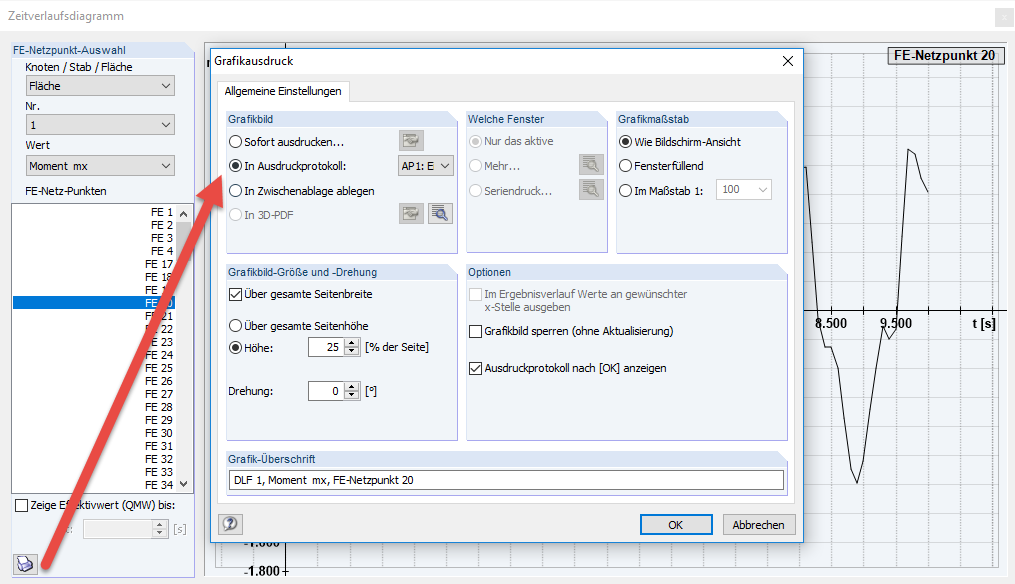Select FE 27 in the points list
This screenshot has width=1015, height=584.
[94, 394]
